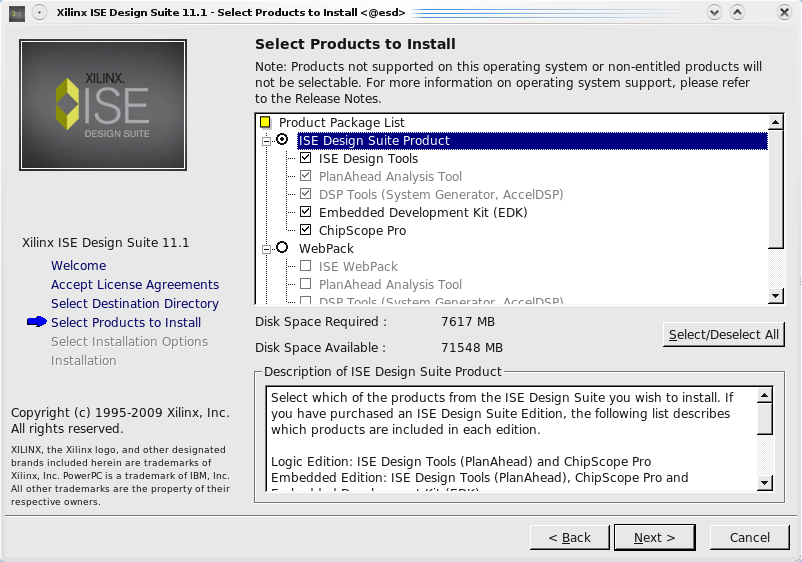The image size is (802, 562).
Task: Maximize window using the up-chevron title button
Action: (737, 12)
